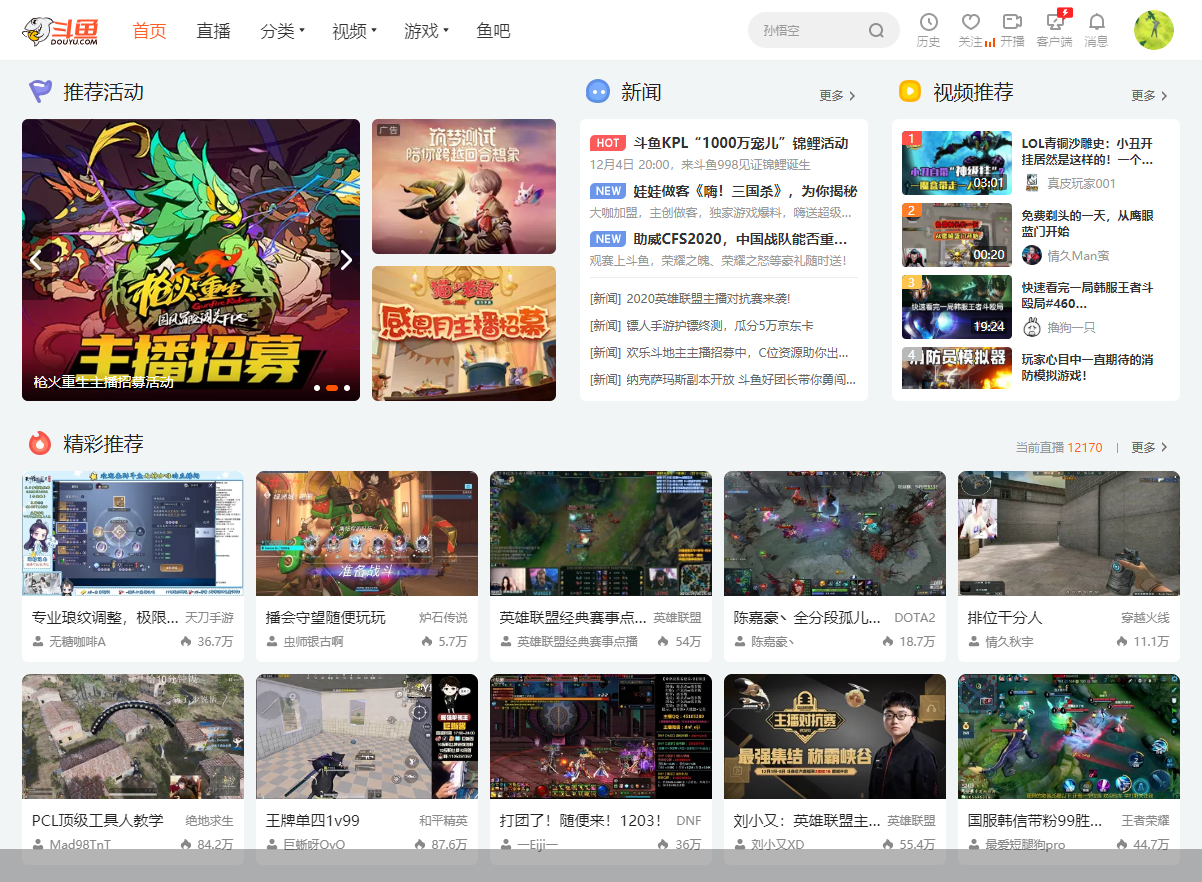The height and width of the screenshot is (882, 1202).
Task: Open the 枪火重生 主播招募 banner
Action: pyautogui.click(x=191, y=260)
